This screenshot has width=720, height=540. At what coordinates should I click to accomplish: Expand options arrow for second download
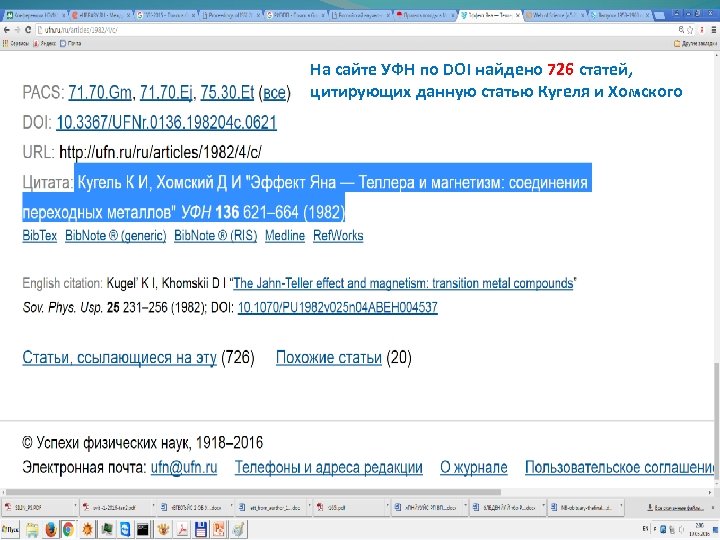153,507
